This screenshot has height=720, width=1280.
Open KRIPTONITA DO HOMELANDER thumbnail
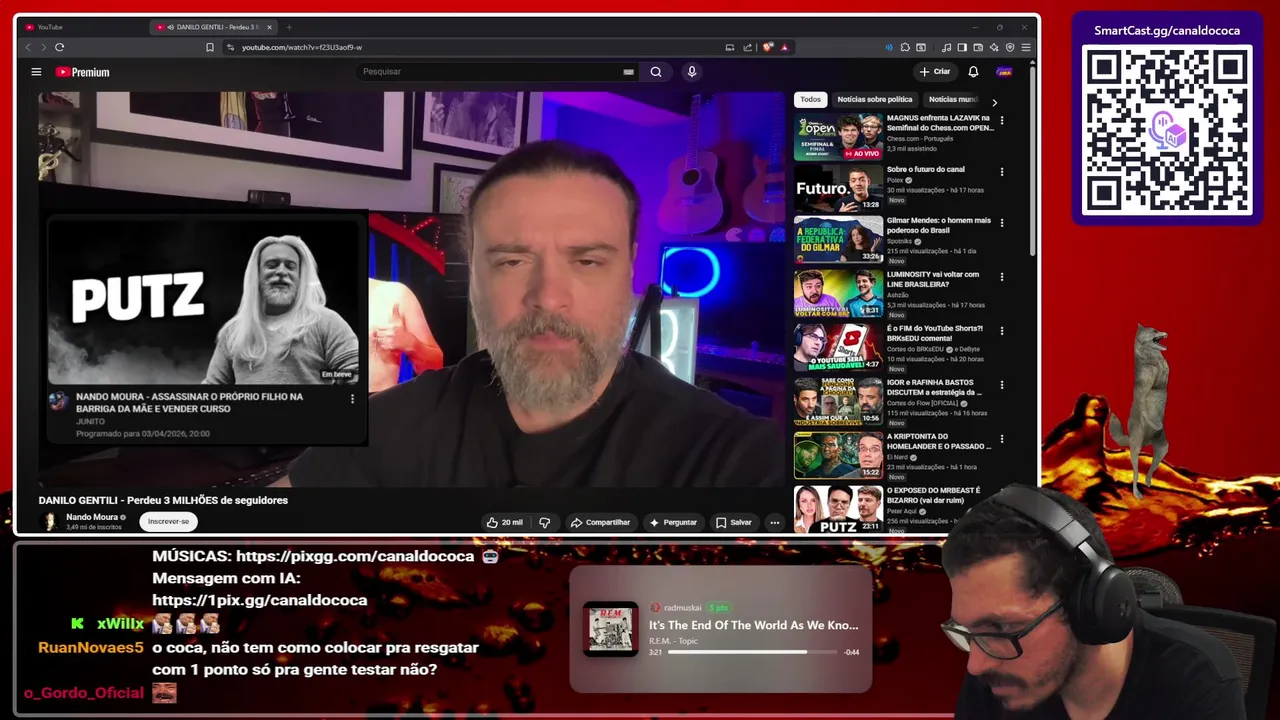839,455
